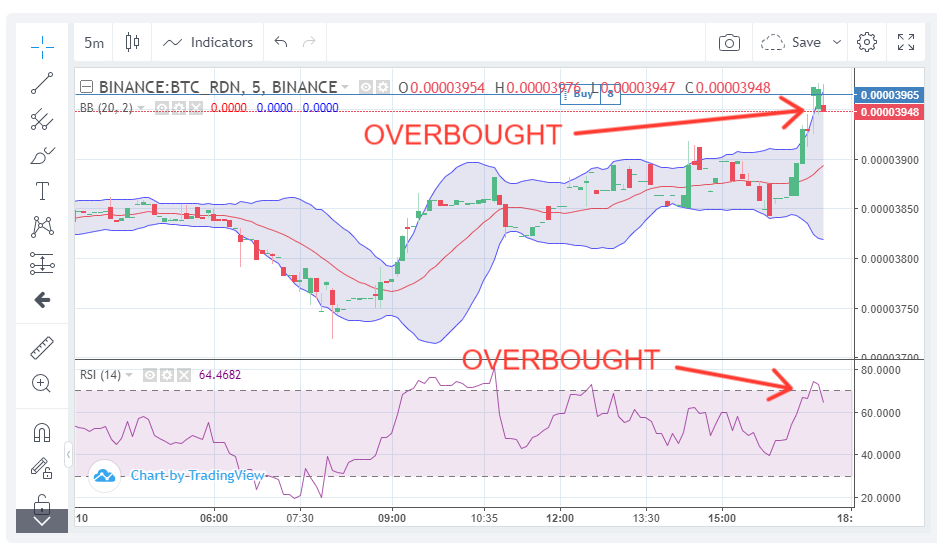
Task: Open RSI (14) indicator dropdown
Action: point(128,375)
